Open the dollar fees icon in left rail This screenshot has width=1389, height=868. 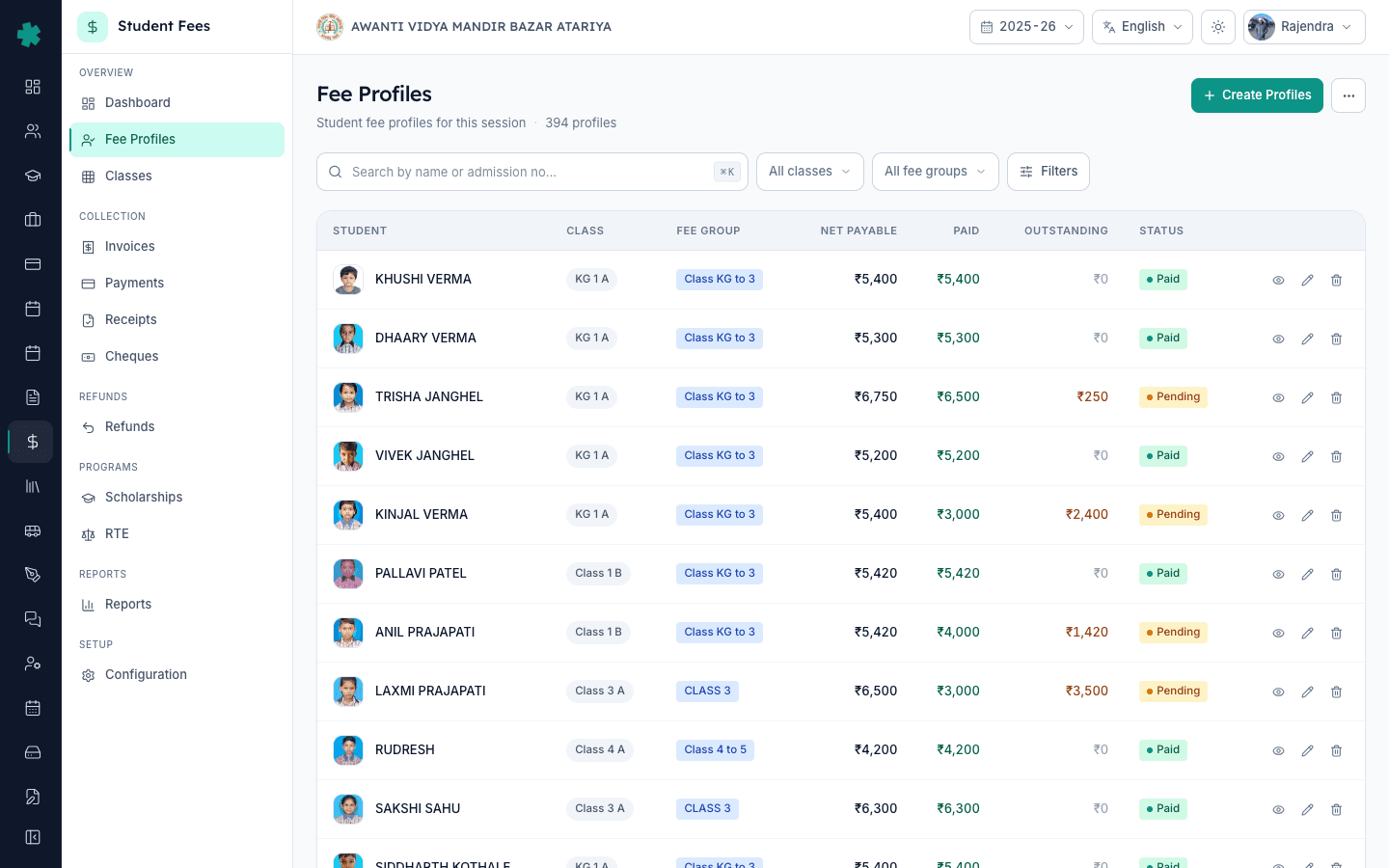32,442
